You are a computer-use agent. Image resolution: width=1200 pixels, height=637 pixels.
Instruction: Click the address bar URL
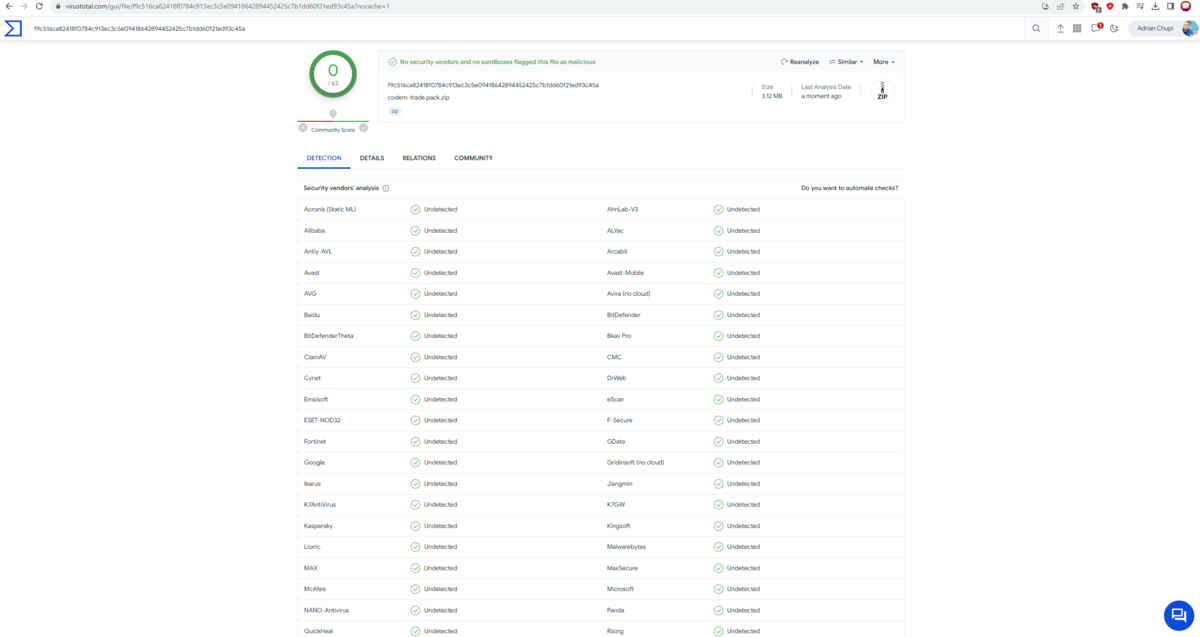[228, 6]
